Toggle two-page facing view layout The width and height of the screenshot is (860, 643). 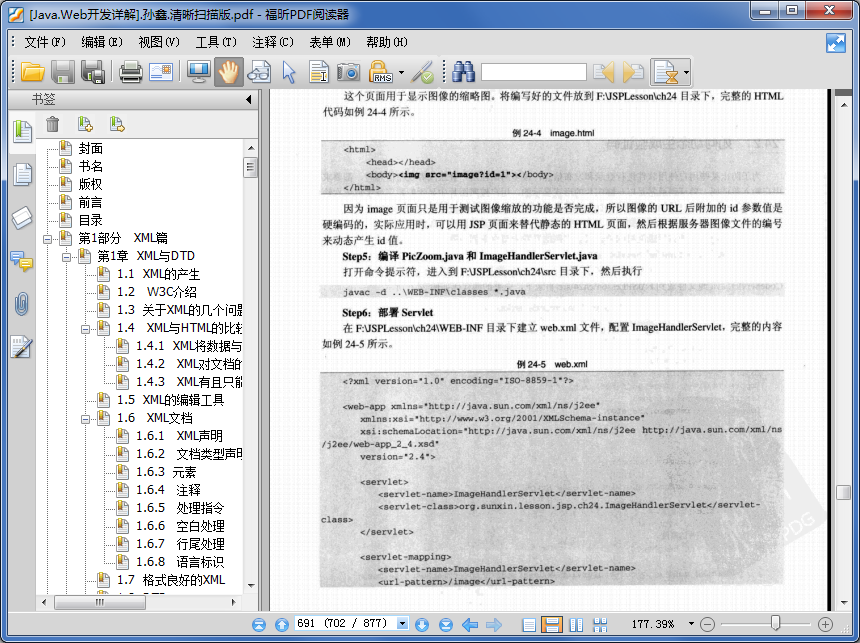(x=576, y=624)
